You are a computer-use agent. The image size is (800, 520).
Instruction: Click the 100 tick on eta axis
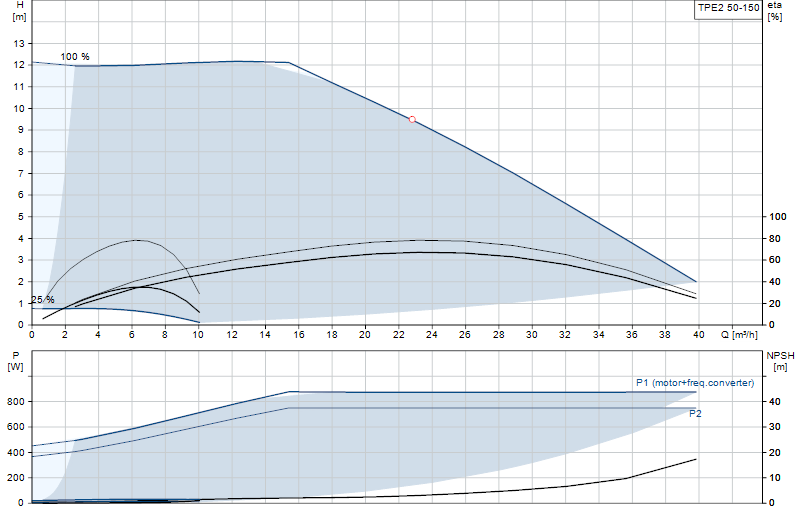(778, 216)
